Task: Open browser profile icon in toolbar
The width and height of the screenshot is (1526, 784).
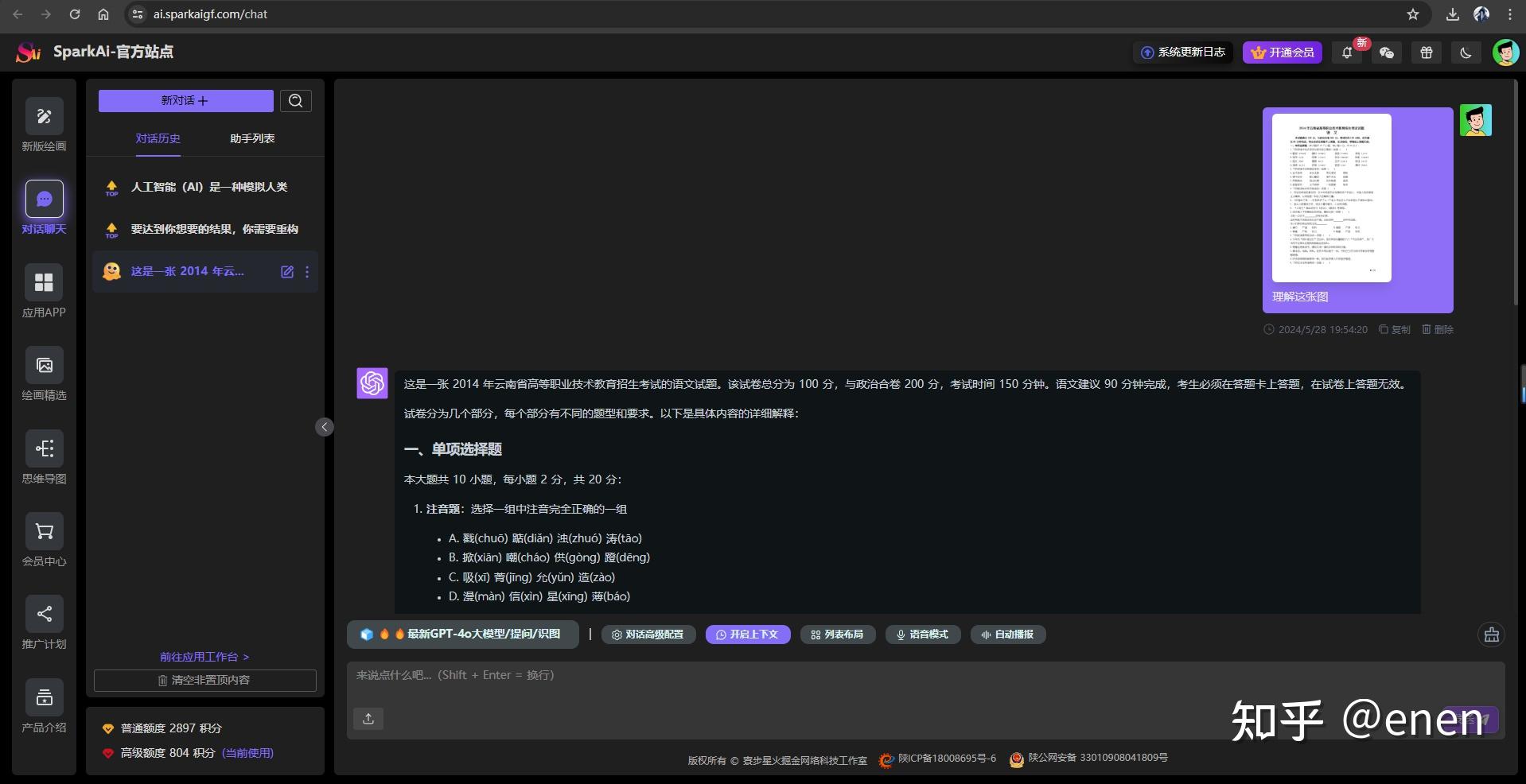Action: click(1481, 14)
